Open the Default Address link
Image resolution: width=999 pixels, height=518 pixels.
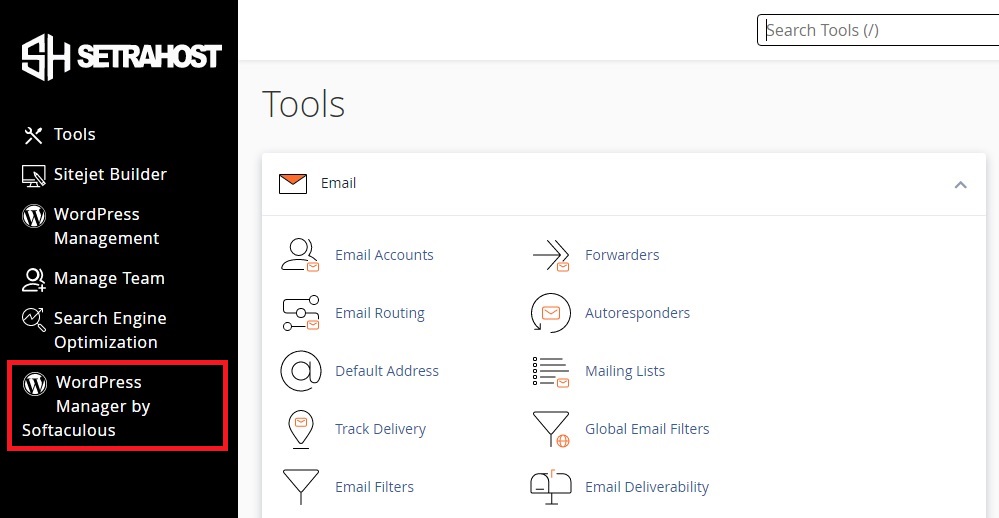point(387,371)
